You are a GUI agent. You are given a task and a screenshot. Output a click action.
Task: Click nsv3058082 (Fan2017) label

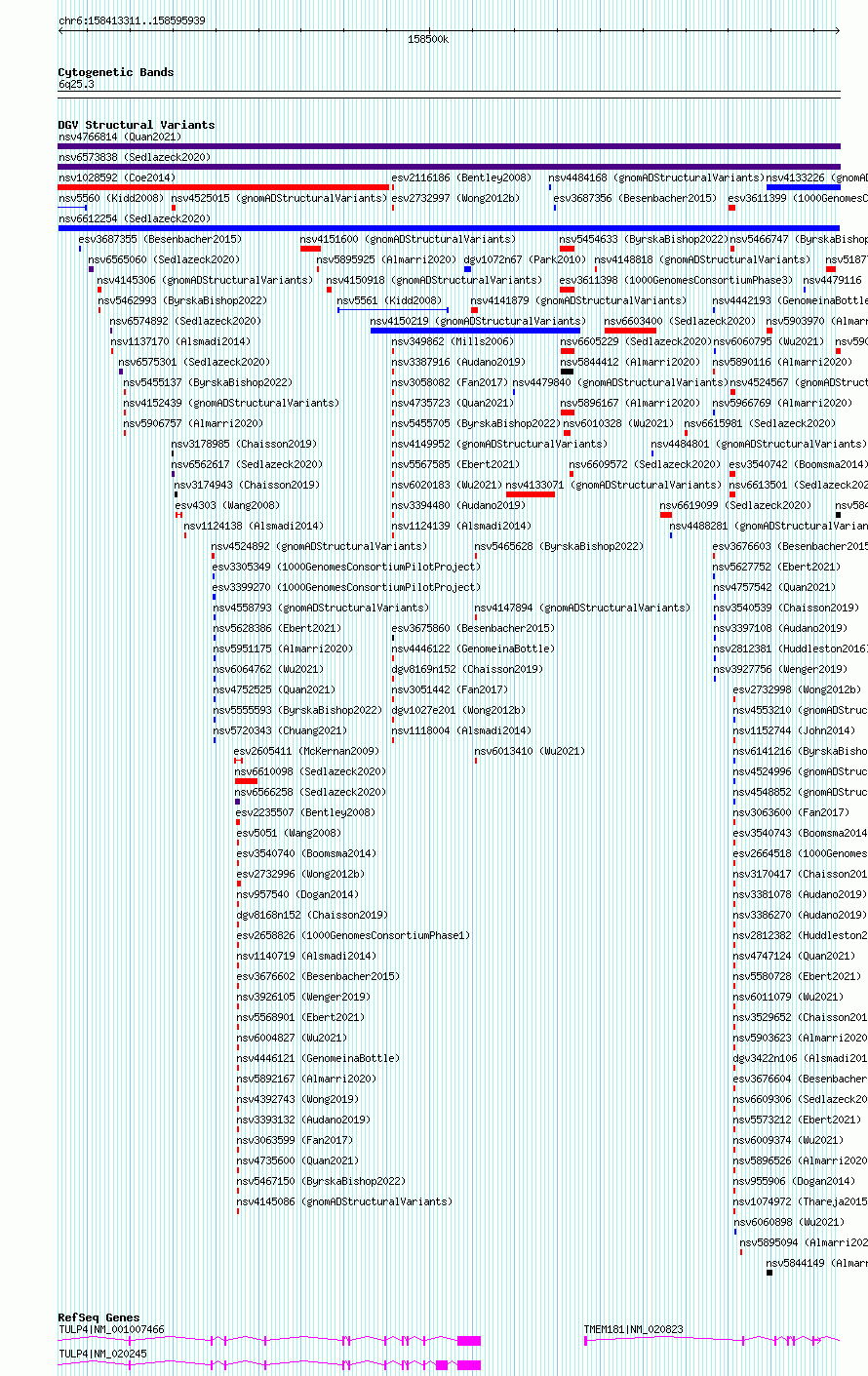pyautogui.click(x=450, y=382)
